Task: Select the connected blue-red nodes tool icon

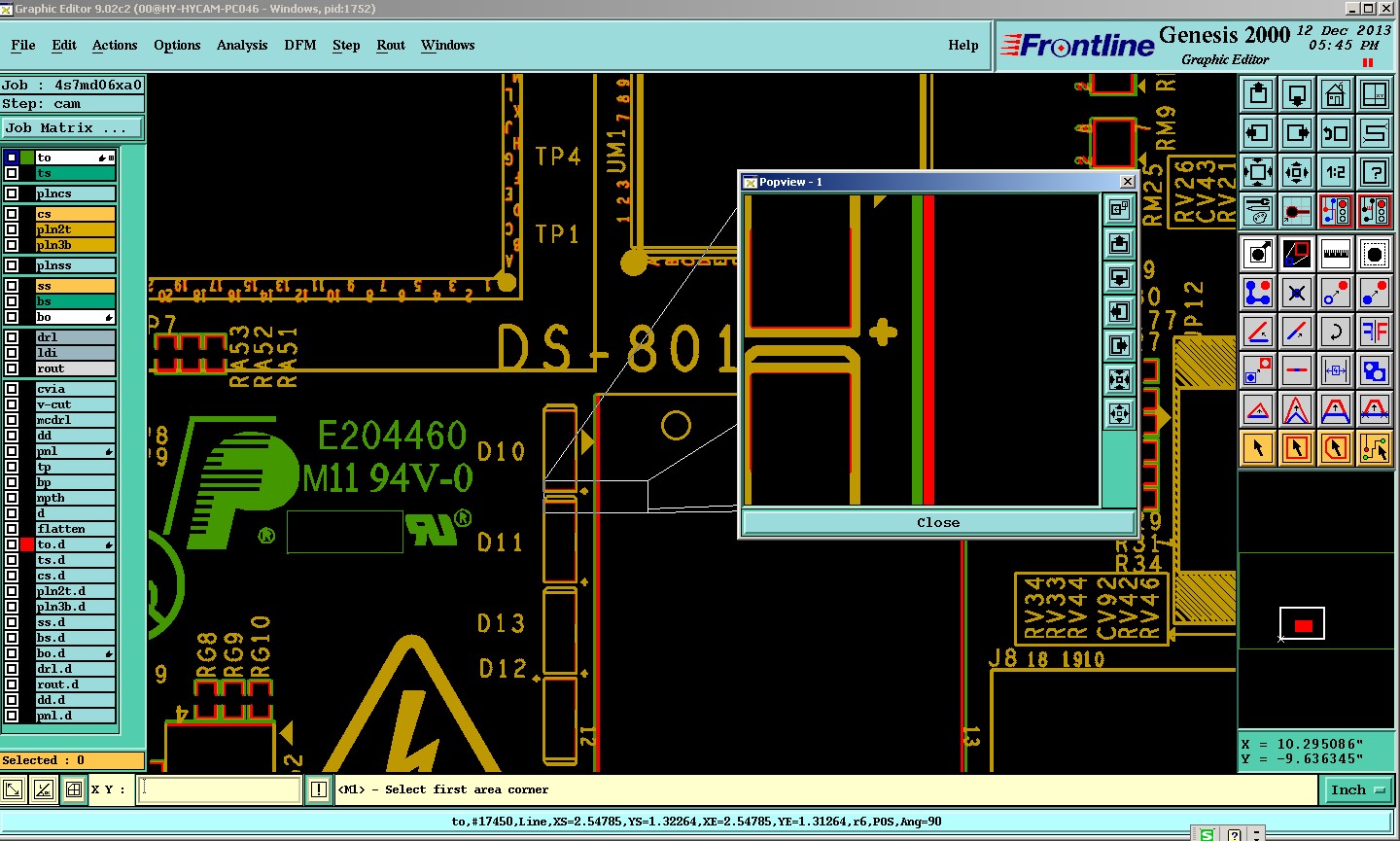Action: coord(1258,293)
